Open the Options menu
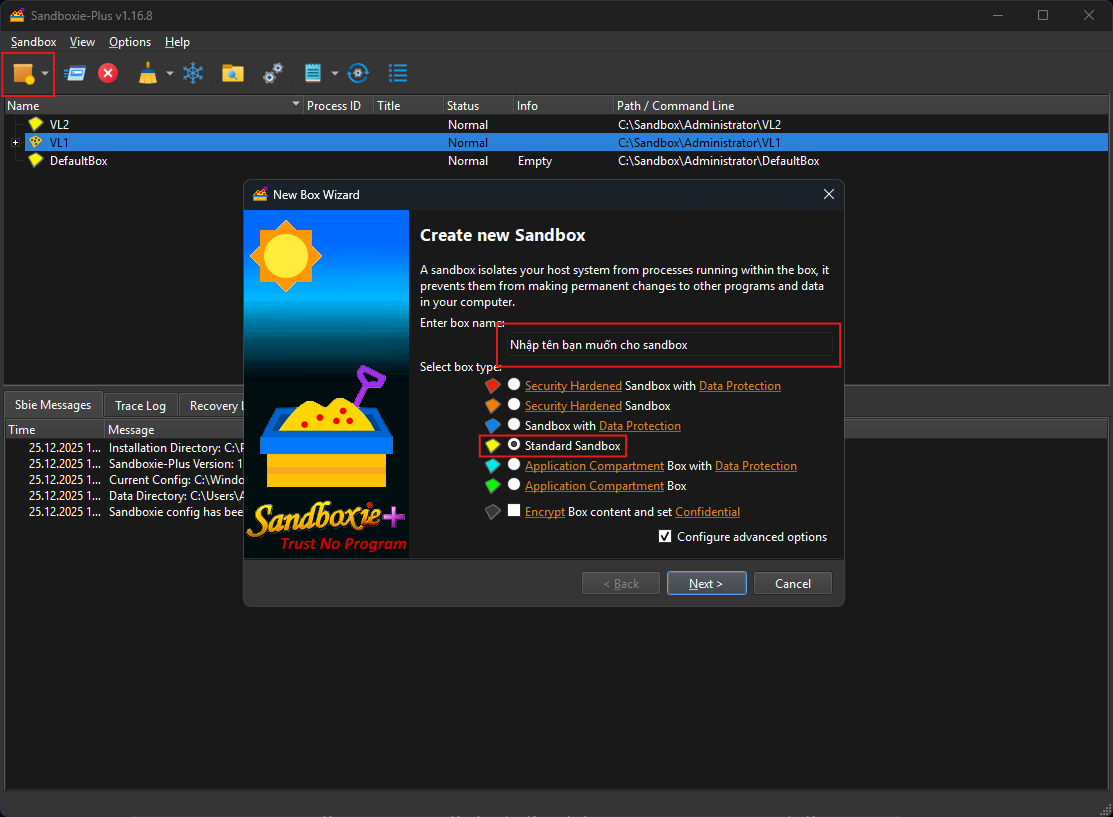 130,42
